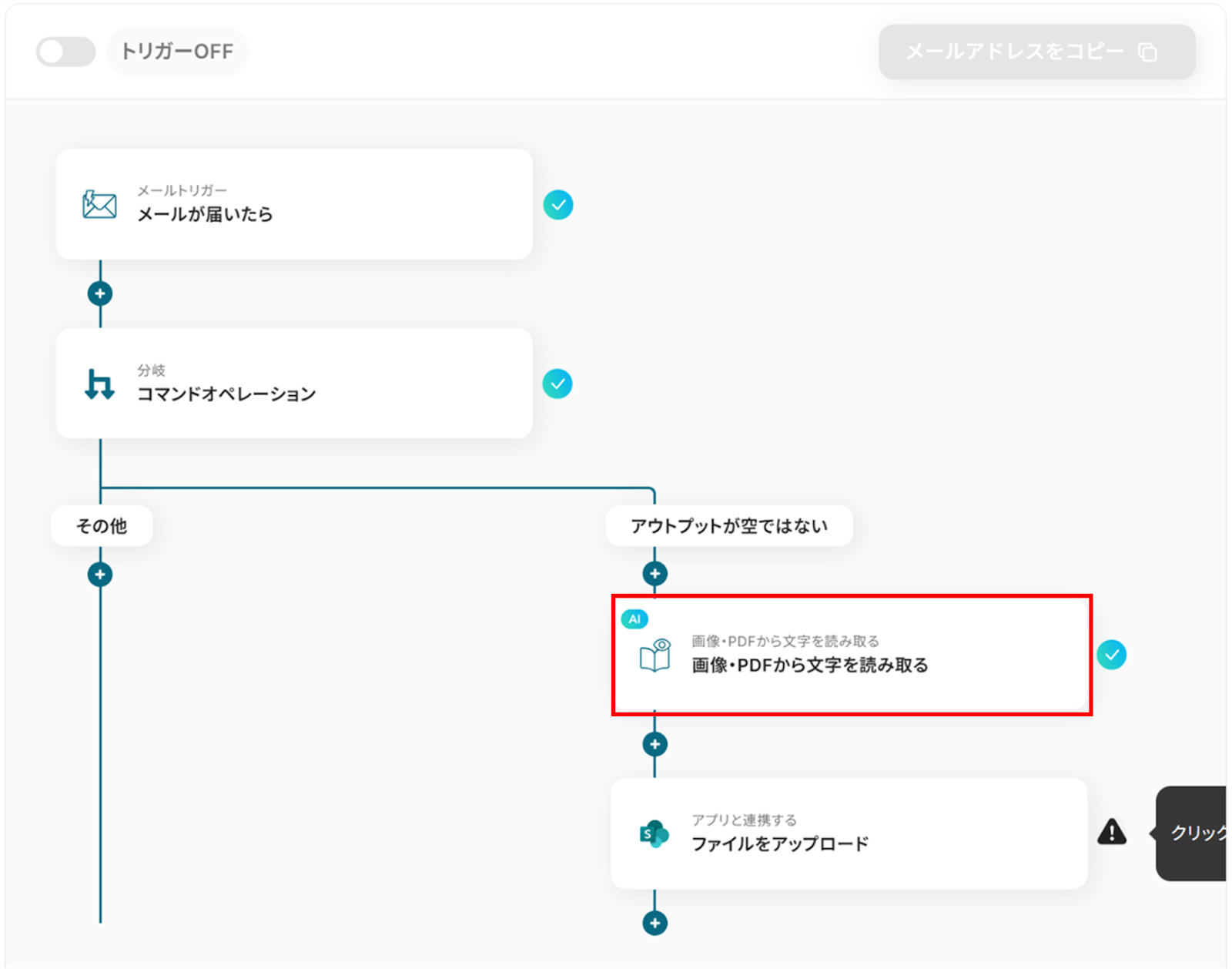This screenshot has width=1232, height=969.
Task: Select アウトプットが空ではない branch label
Action: pyautogui.click(x=729, y=526)
